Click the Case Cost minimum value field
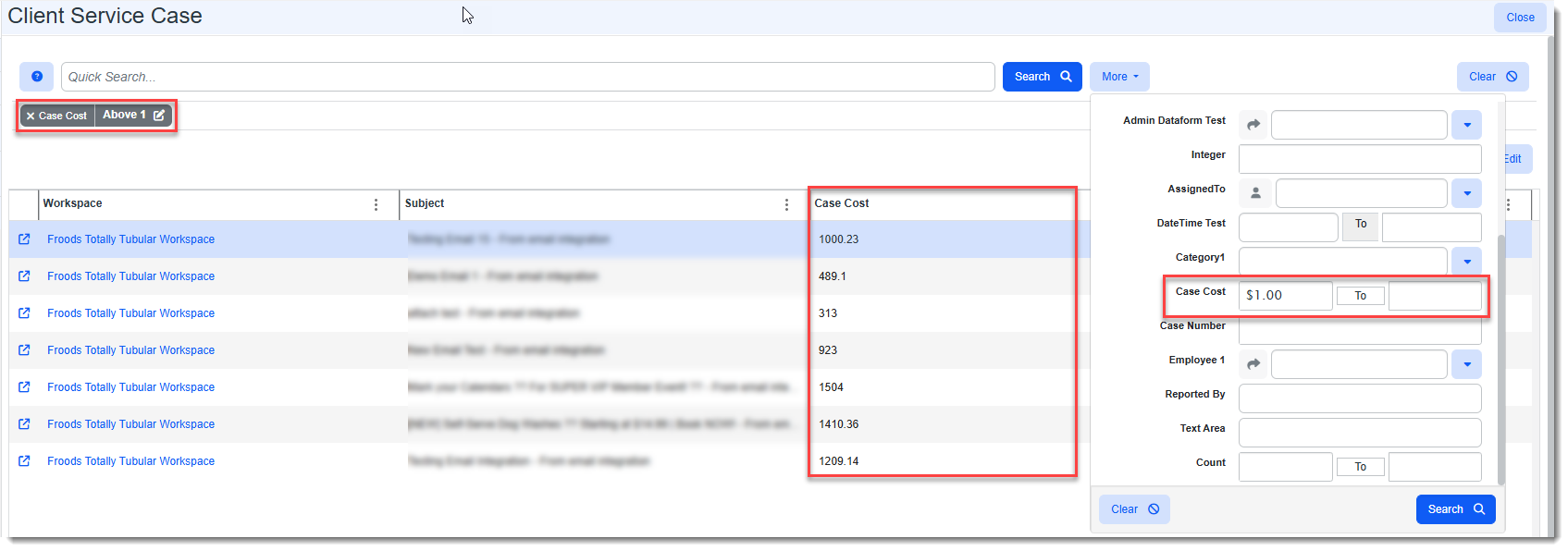Screen dimensions: 1568x551 pyautogui.click(x=1285, y=296)
